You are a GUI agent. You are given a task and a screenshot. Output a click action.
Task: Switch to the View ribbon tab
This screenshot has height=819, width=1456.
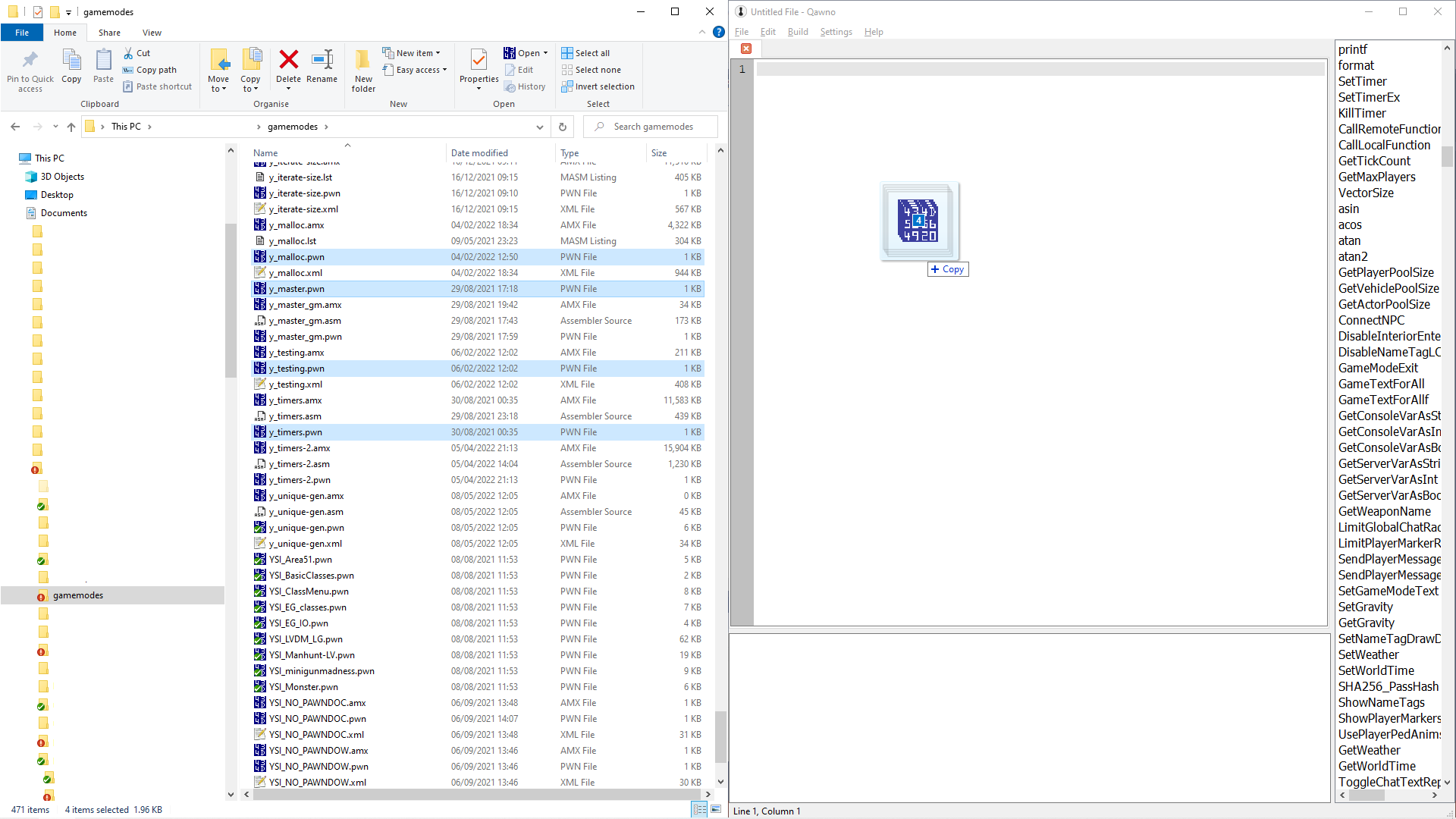pyautogui.click(x=152, y=33)
